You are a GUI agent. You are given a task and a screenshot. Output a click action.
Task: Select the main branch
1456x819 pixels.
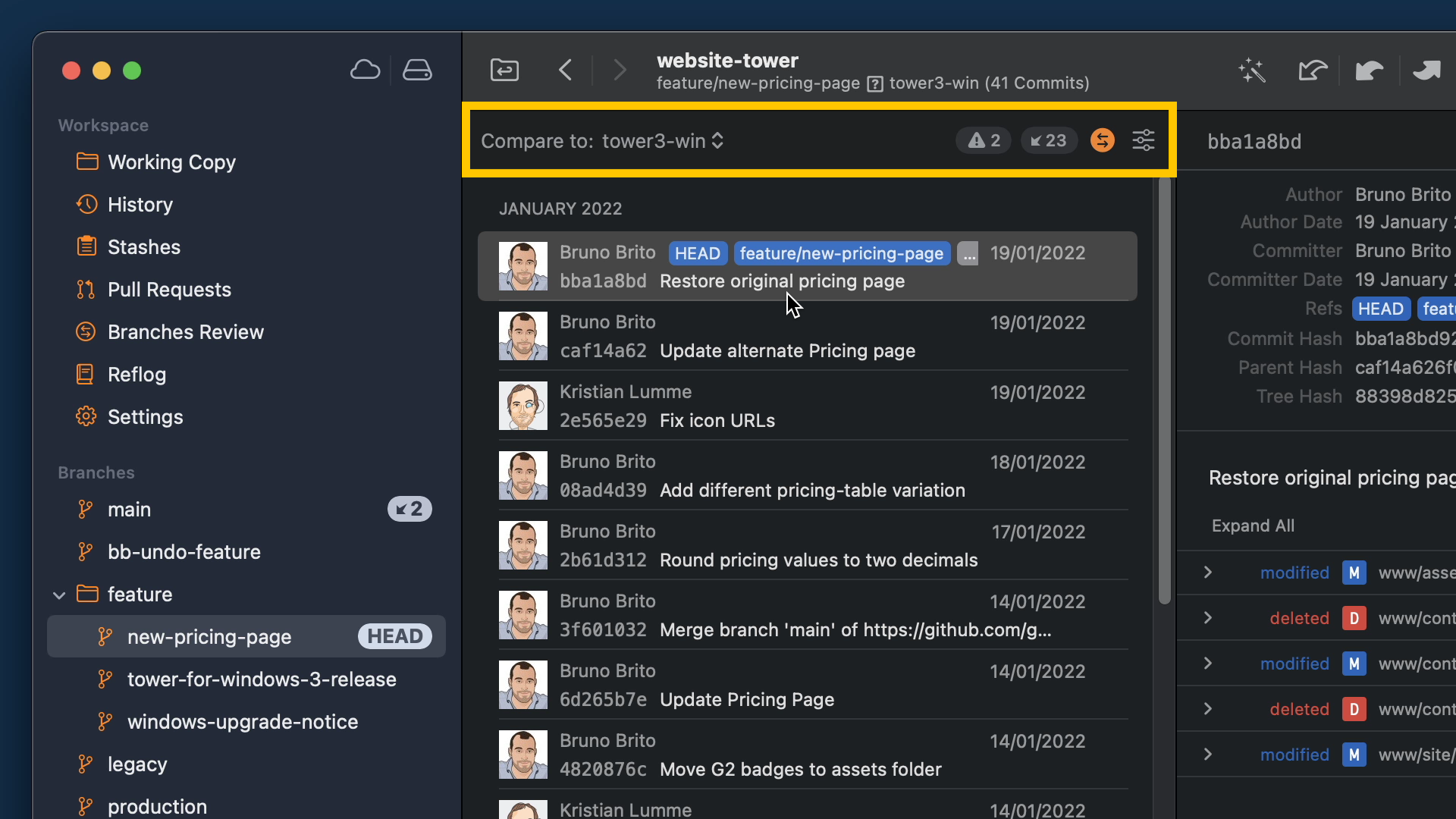[x=129, y=510]
